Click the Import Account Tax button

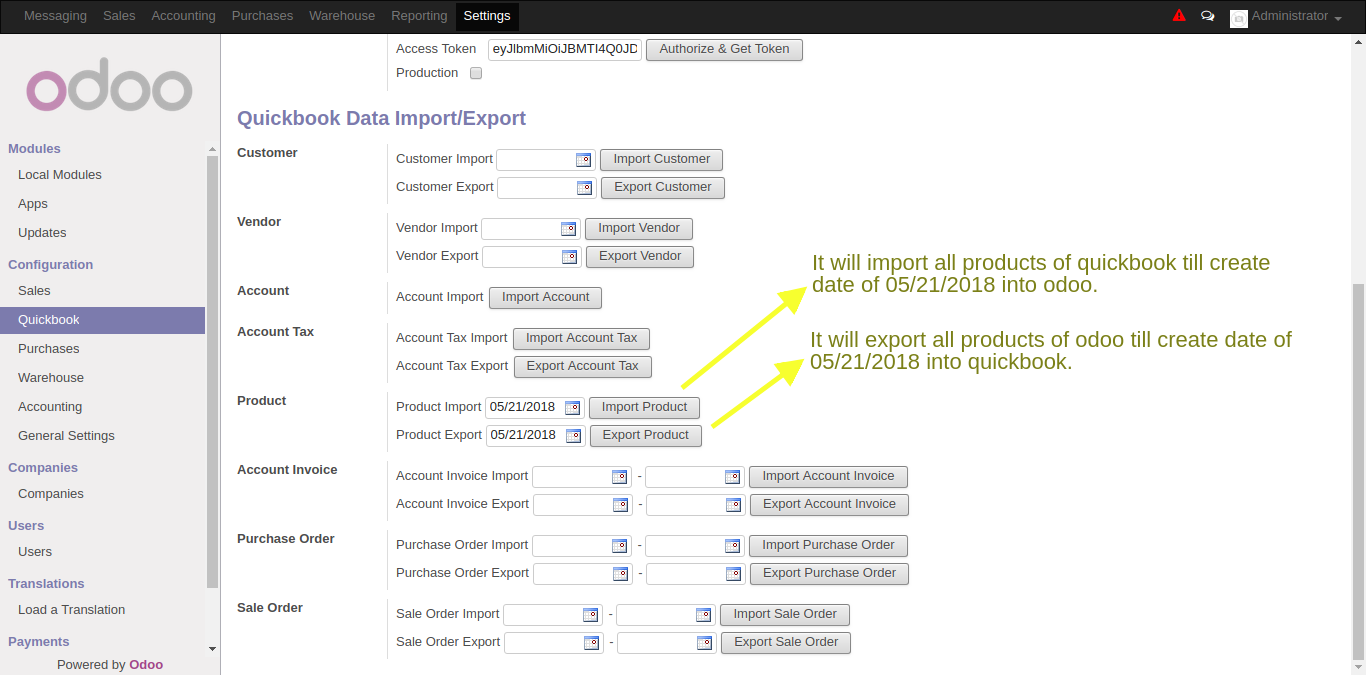click(581, 338)
